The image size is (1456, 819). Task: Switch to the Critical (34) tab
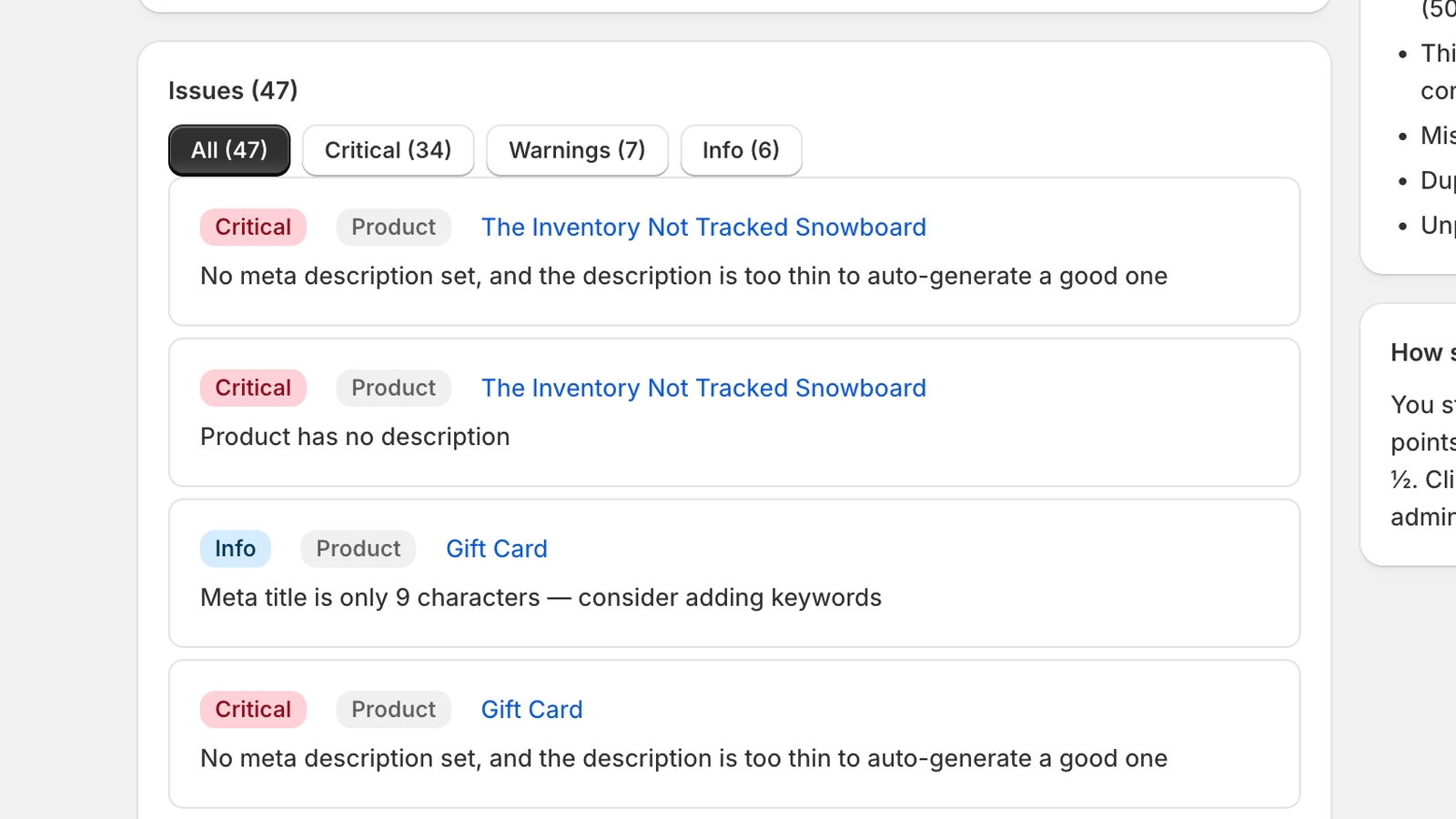[388, 150]
